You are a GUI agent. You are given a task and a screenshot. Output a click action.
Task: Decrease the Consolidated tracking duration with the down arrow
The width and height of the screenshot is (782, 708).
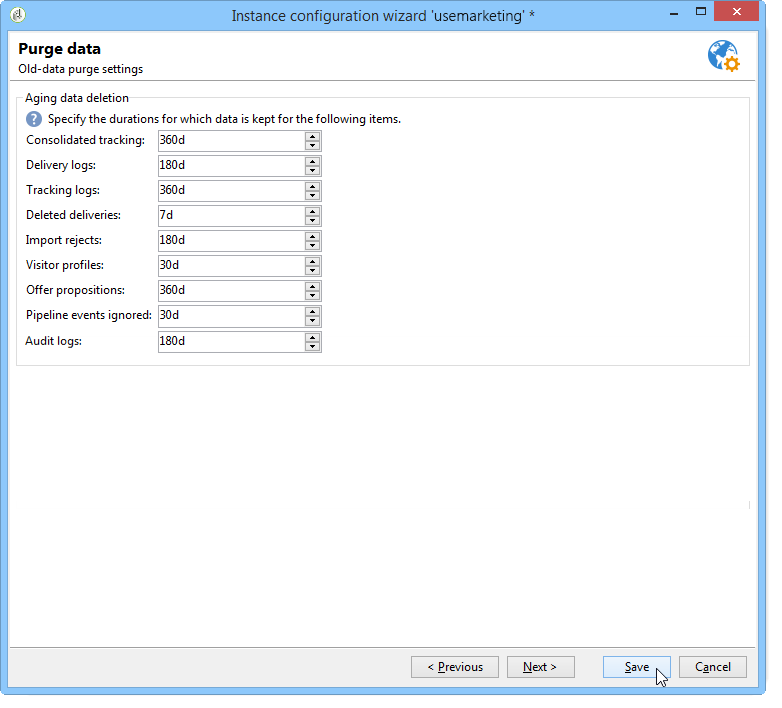coord(313,146)
